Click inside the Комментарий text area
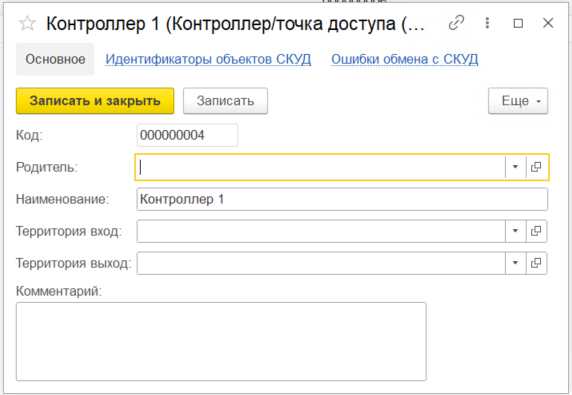This screenshot has height=395, width=572. tap(221, 341)
